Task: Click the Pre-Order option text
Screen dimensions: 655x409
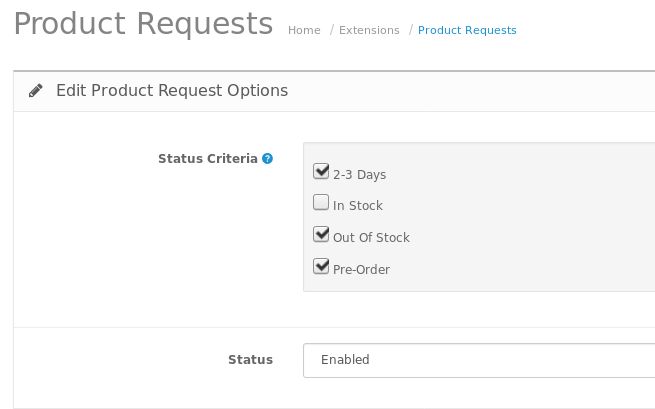Action: point(361,270)
